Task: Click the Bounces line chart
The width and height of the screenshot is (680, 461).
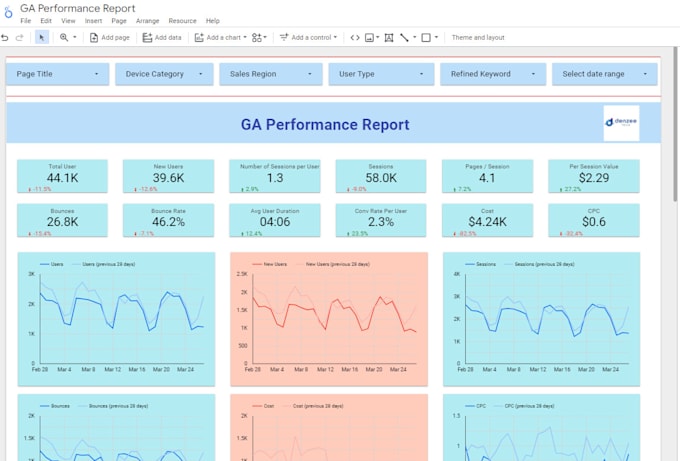Action: [x=116, y=428]
